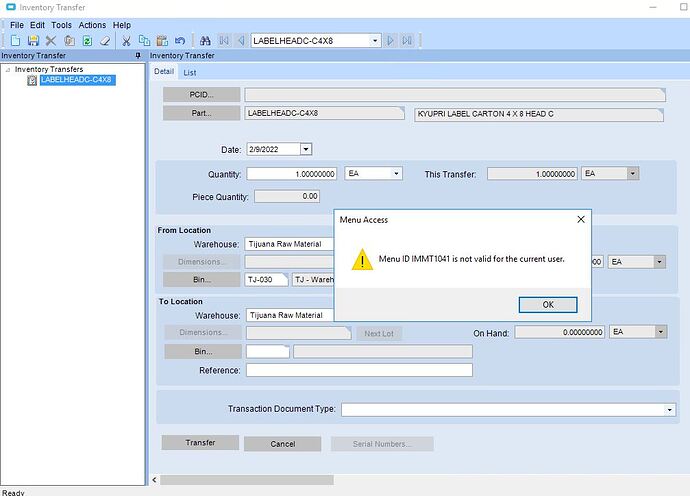Click the Find binoculars toolbar icon
The height and width of the screenshot is (496, 690).
[205, 41]
